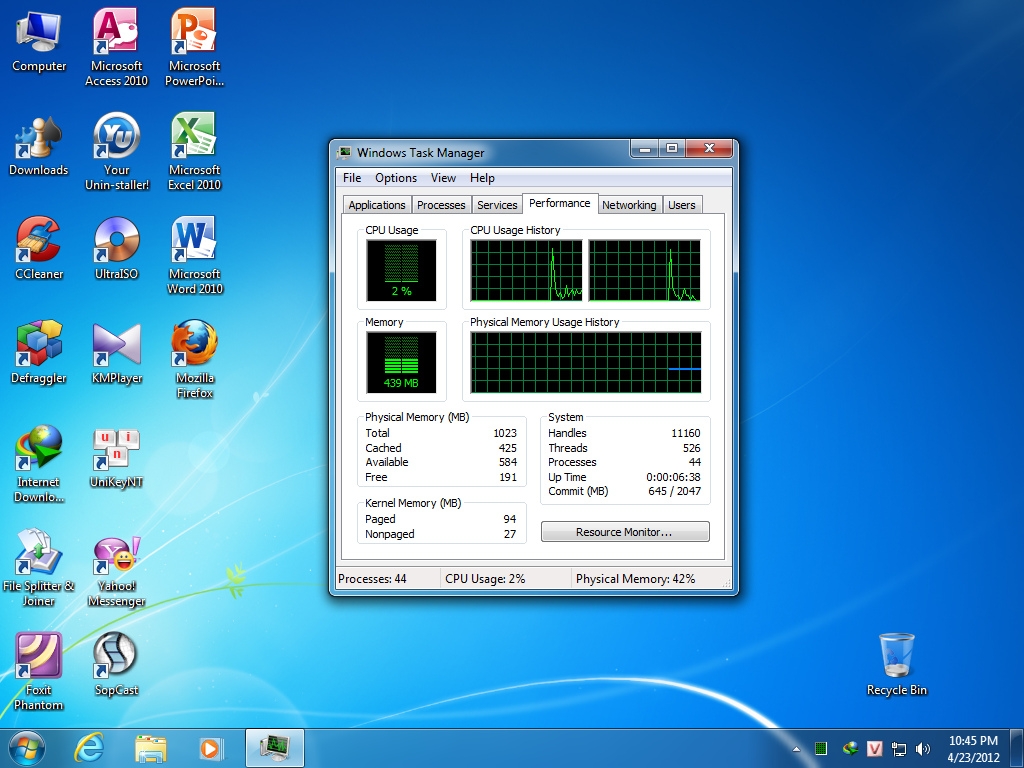Click the green CPU meter in system tray
The width and height of the screenshot is (1024, 768).
click(821, 747)
